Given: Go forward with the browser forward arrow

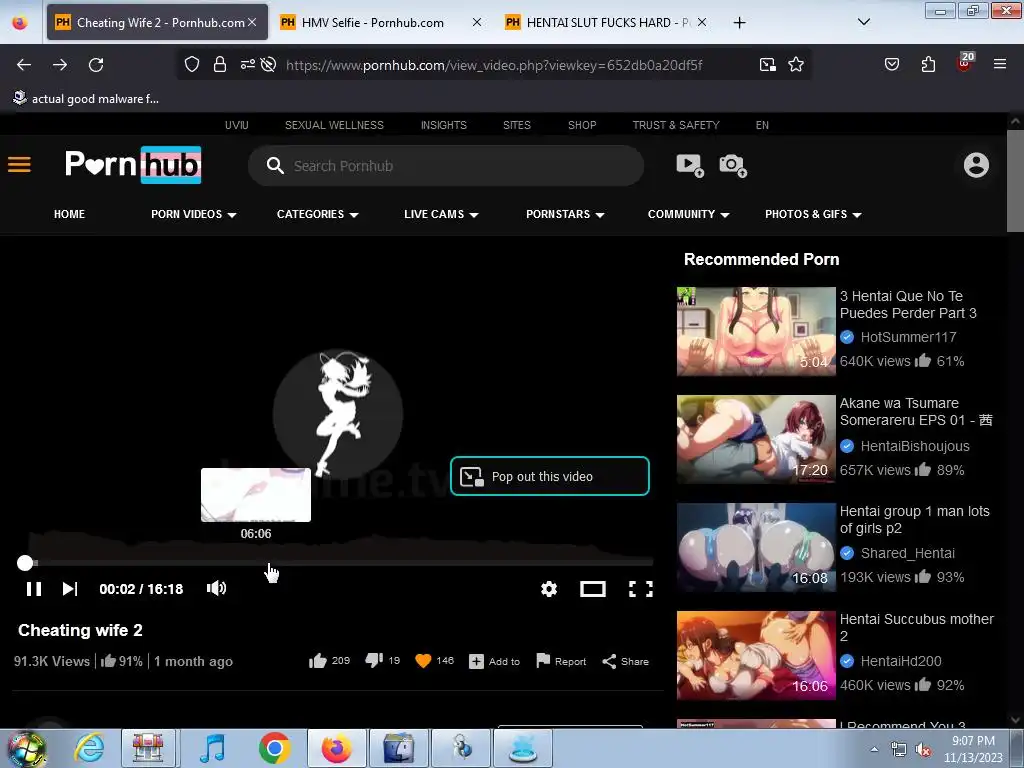Looking at the screenshot, I should point(60,65).
